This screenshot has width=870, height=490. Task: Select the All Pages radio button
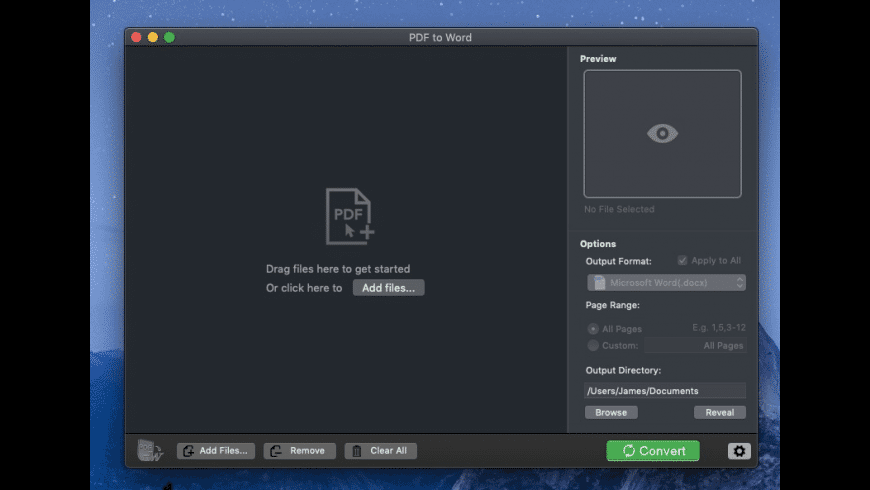[593, 329]
